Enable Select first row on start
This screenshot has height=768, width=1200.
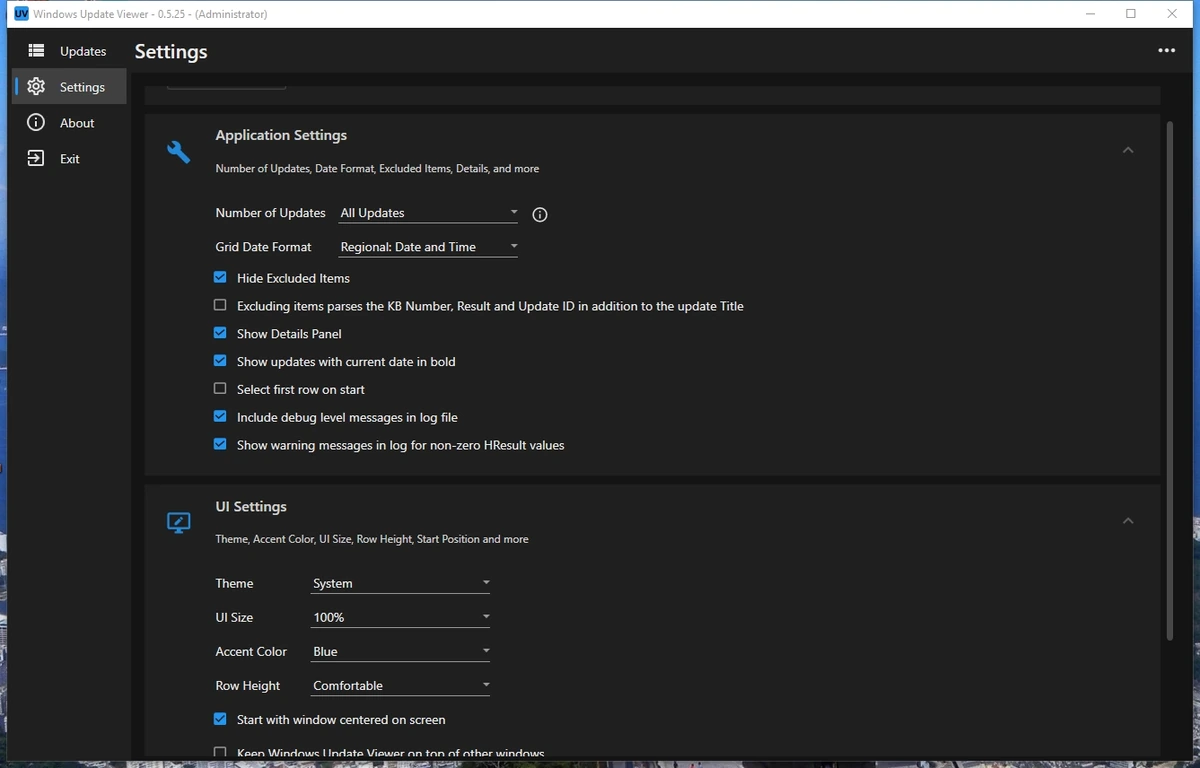220,389
